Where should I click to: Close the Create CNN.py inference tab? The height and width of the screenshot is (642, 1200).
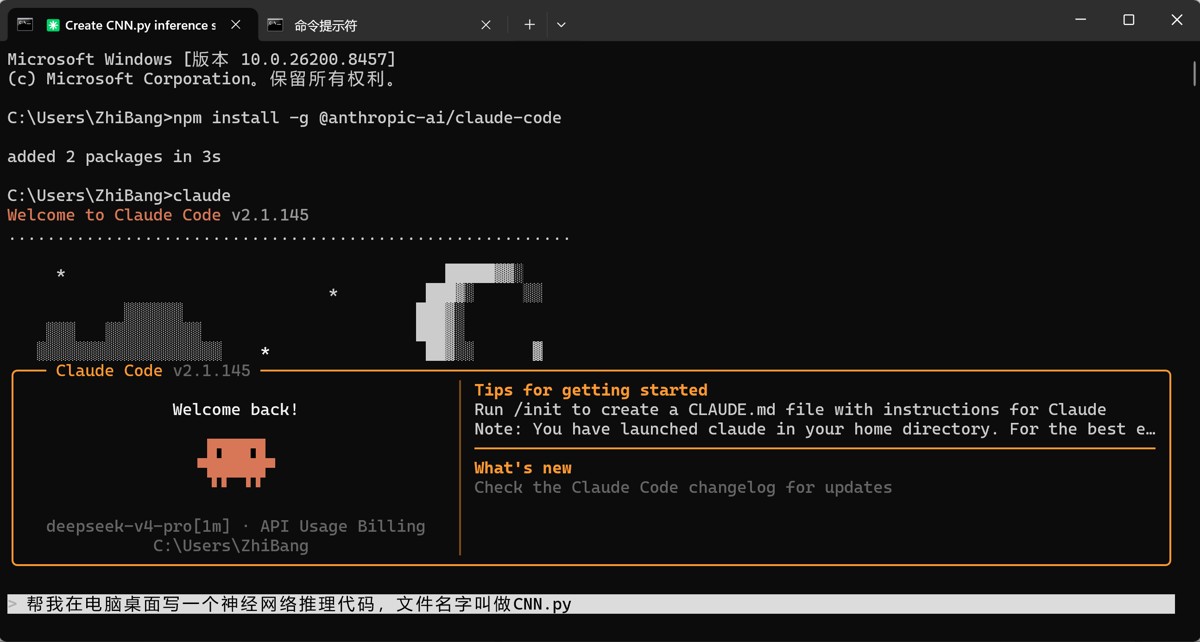(x=237, y=25)
